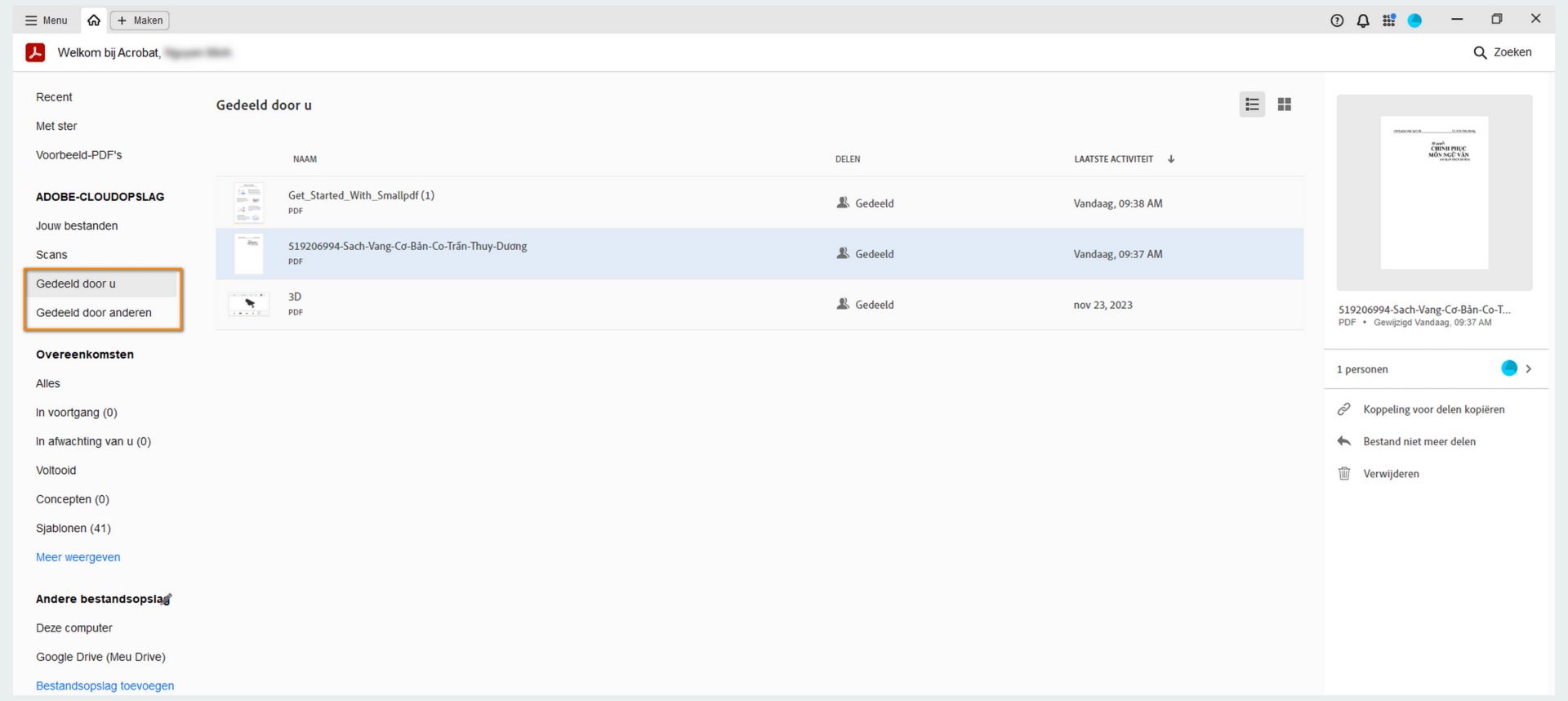Click the shared icon on 519206994-Sach-Vang row

pos(843,253)
